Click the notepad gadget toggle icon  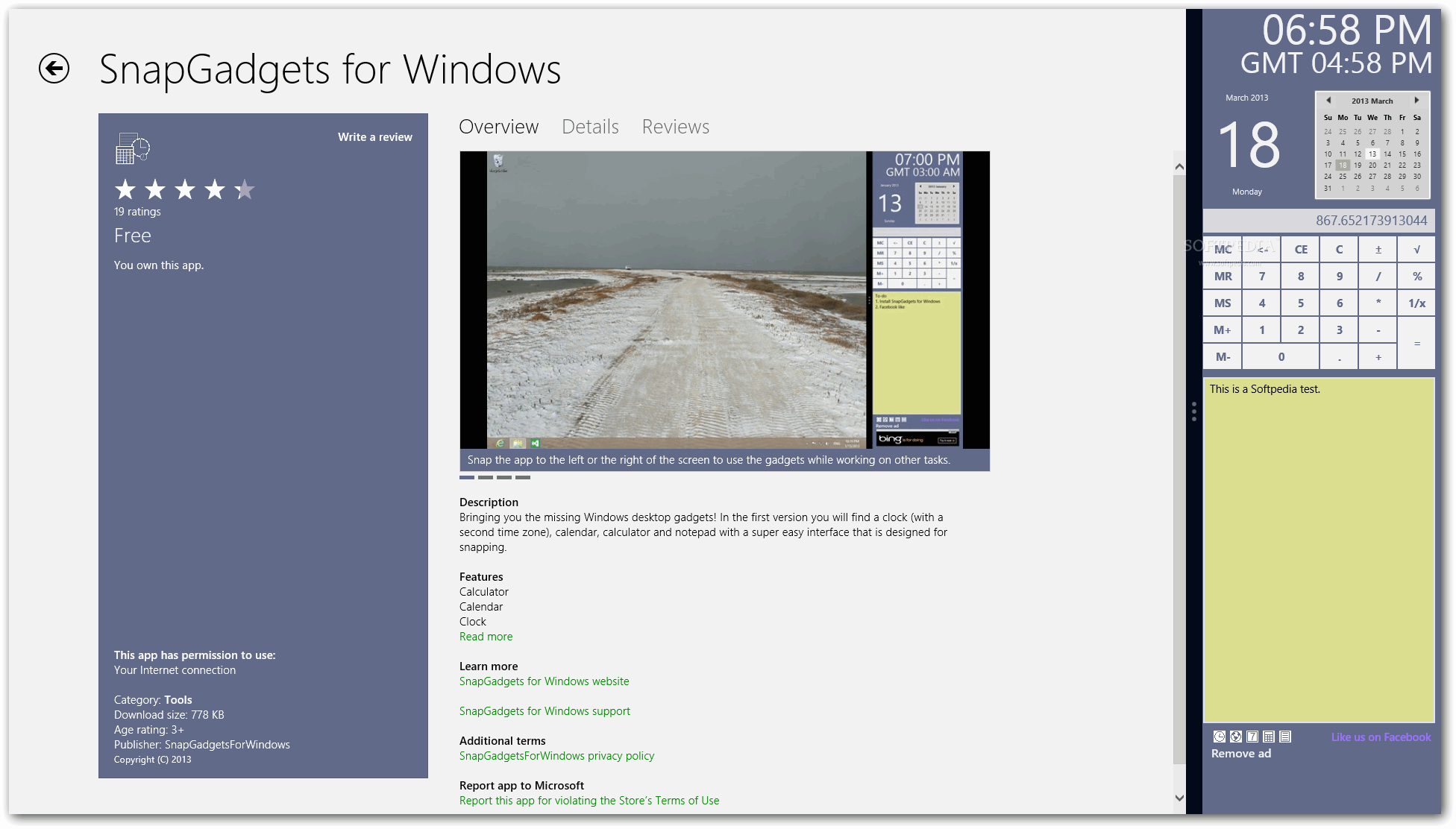click(1285, 737)
